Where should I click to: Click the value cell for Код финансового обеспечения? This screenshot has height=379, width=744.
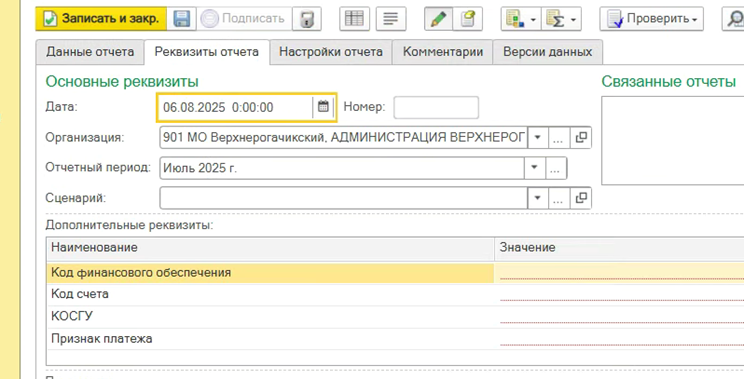point(619,273)
